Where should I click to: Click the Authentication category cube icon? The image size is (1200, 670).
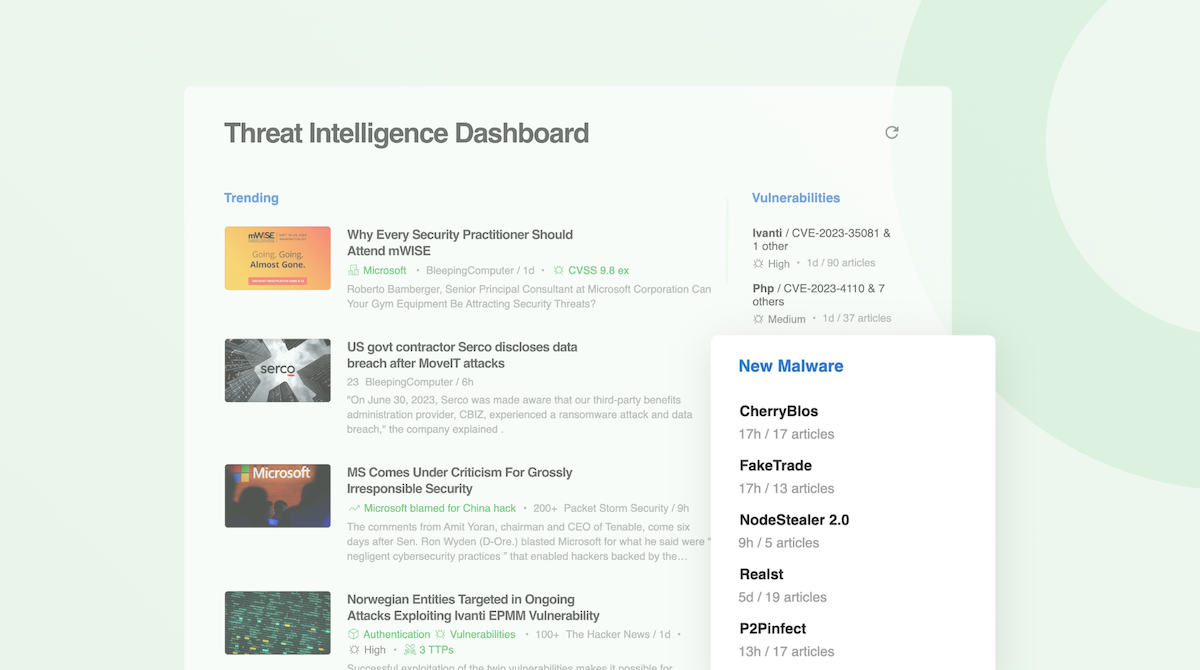354,633
